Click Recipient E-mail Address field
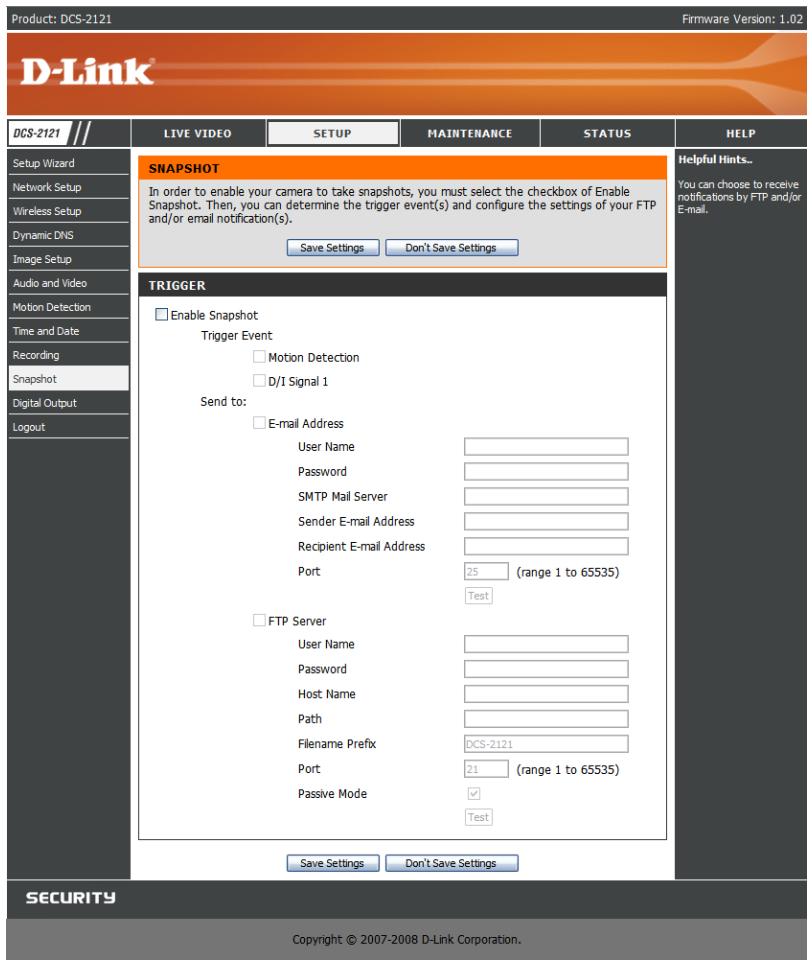 pyautogui.click(x=546, y=545)
